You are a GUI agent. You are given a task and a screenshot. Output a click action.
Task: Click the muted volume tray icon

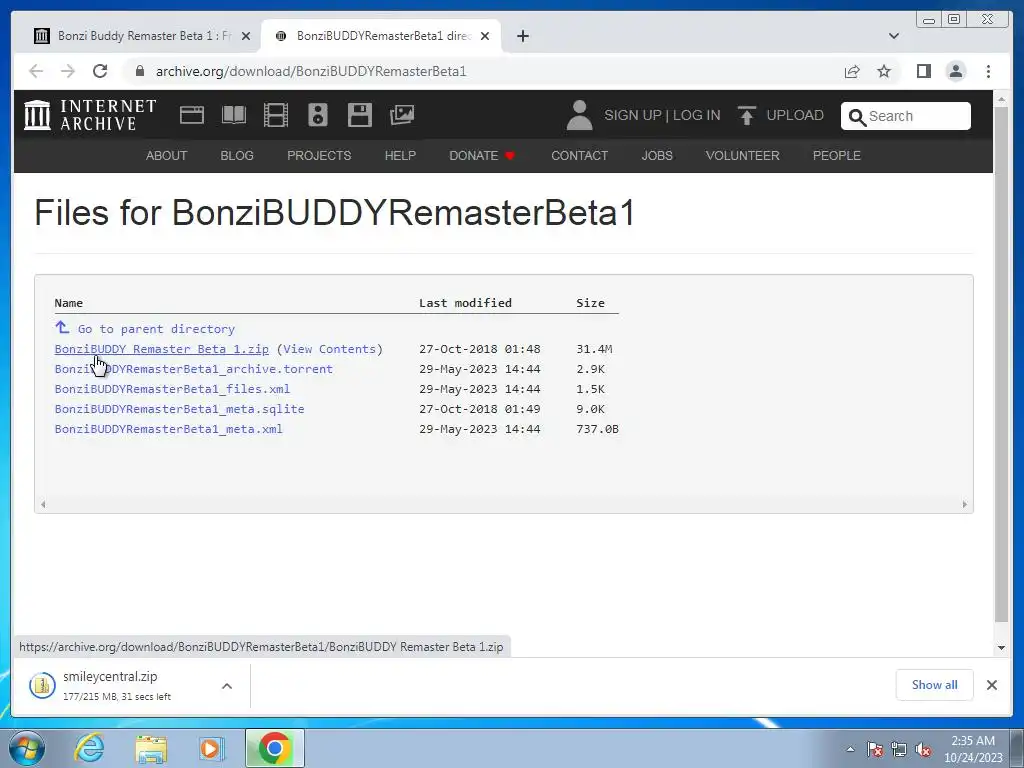click(923, 749)
